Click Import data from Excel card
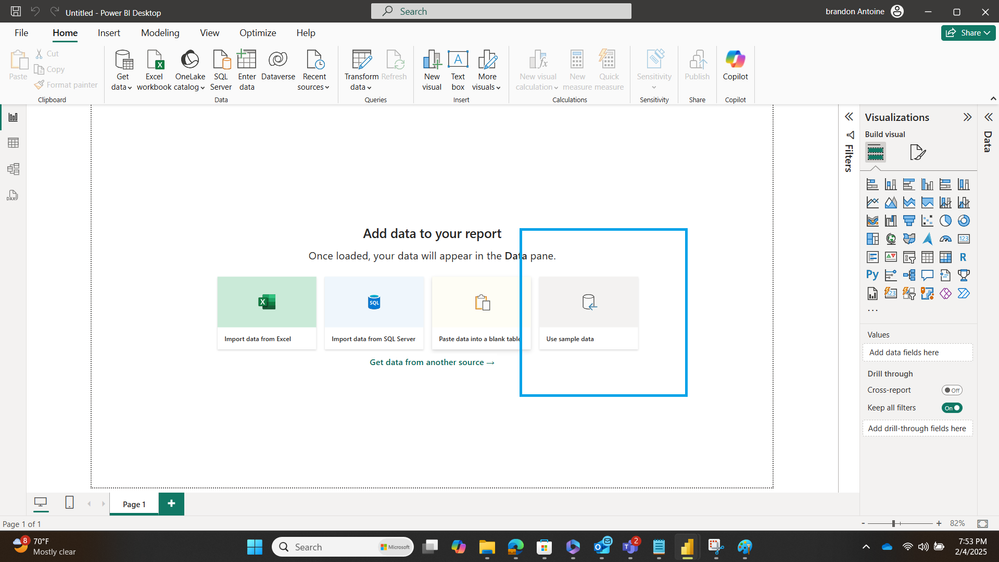The height and width of the screenshot is (562, 999). pos(266,313)
